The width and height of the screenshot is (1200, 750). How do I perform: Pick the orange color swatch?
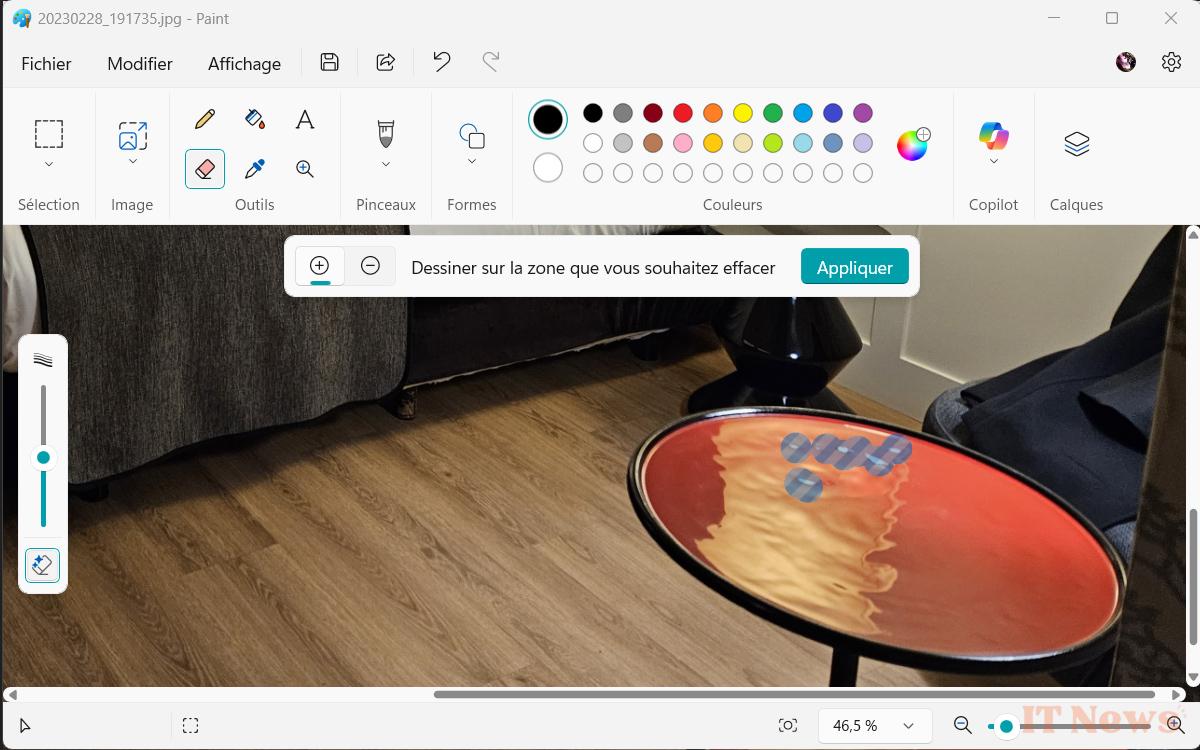(713, 113)
